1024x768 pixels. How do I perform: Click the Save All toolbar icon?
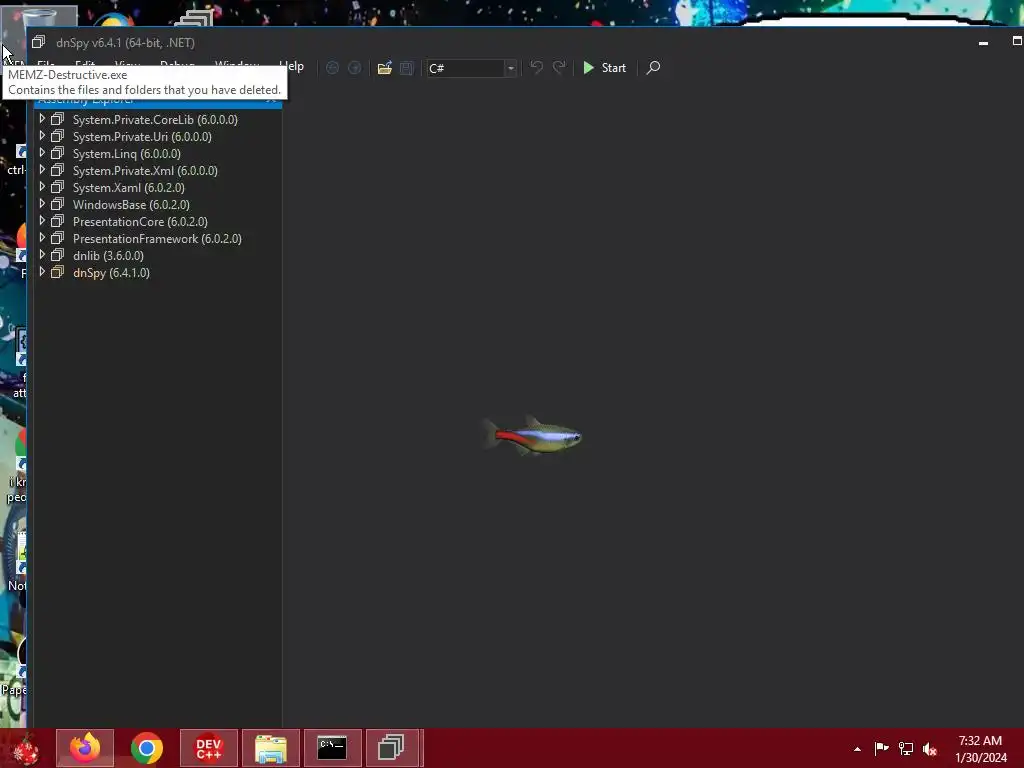(407, 68)
